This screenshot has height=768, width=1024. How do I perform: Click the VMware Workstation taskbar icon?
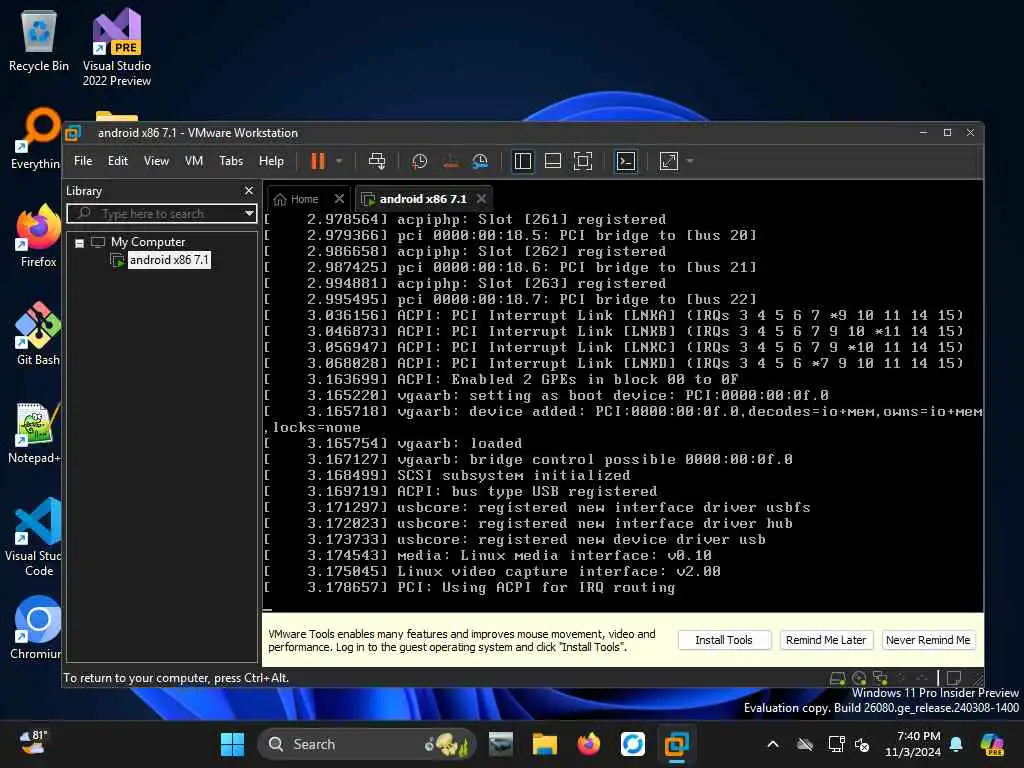(x=677, y=744)
